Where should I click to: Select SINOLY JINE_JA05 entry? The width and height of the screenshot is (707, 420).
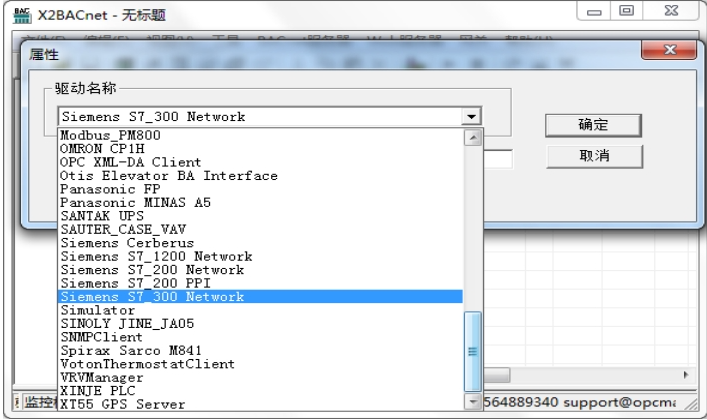click(x=261, y=324)
